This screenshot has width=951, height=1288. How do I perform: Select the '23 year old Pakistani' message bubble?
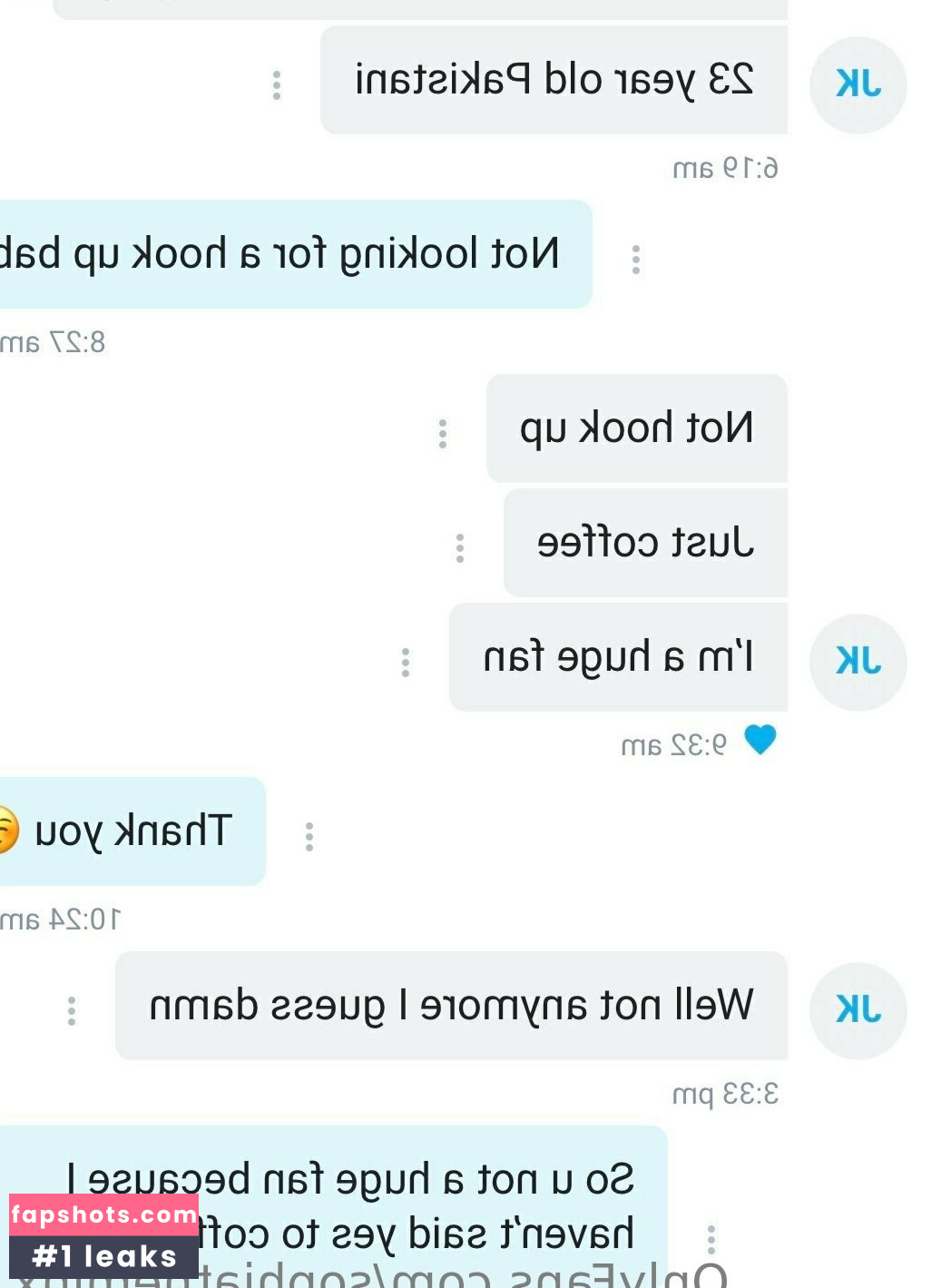[554, 80]
